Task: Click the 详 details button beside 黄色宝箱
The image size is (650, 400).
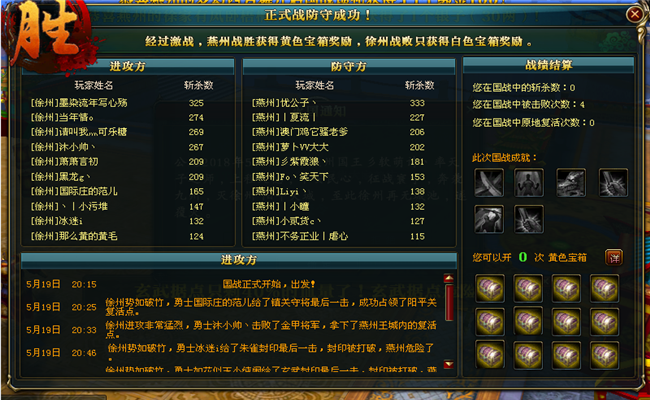Action: click(614, 258)
